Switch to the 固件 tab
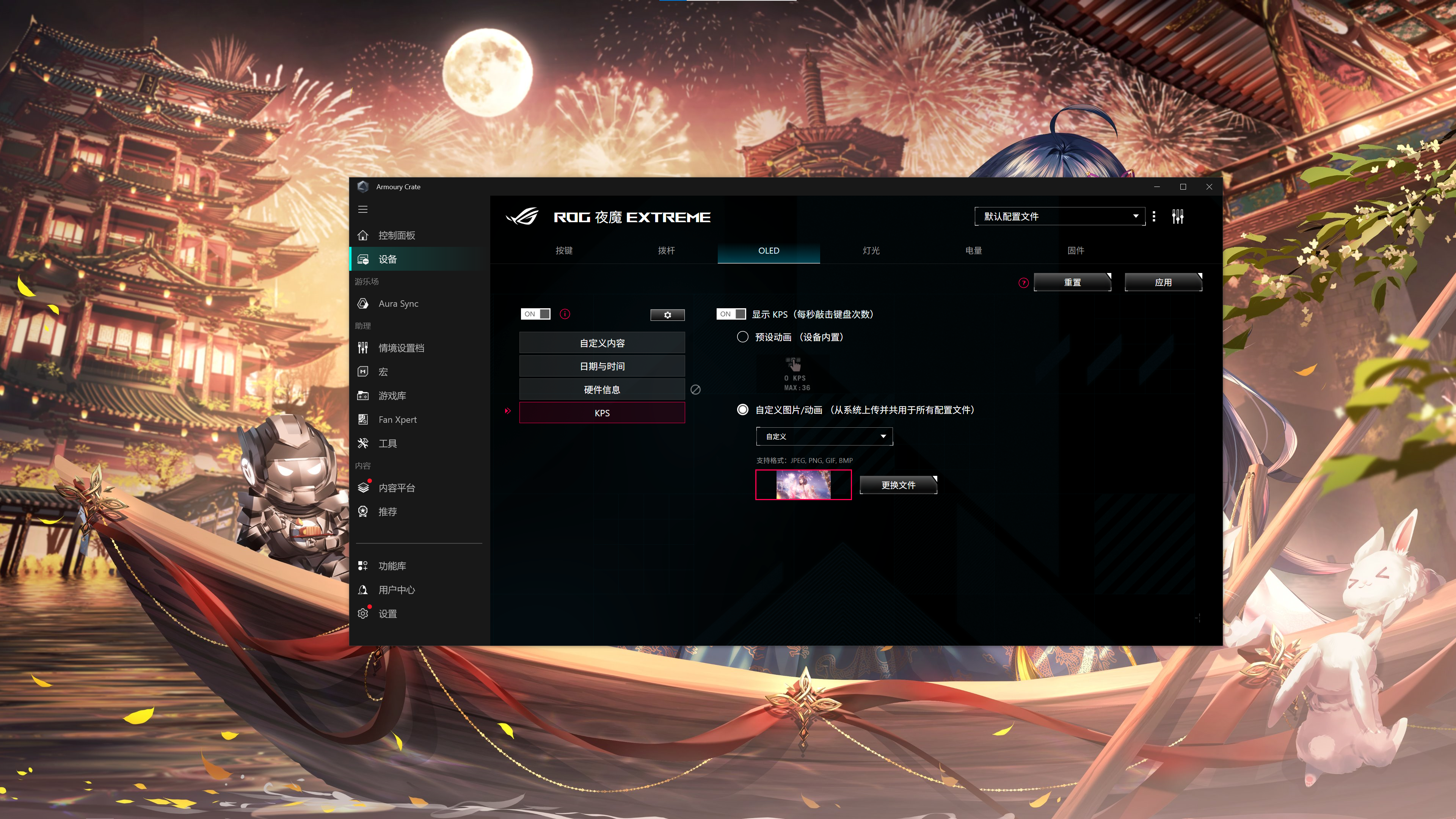The height and width of the screenshot is (819, 1456). click(x=1076, y=250)
